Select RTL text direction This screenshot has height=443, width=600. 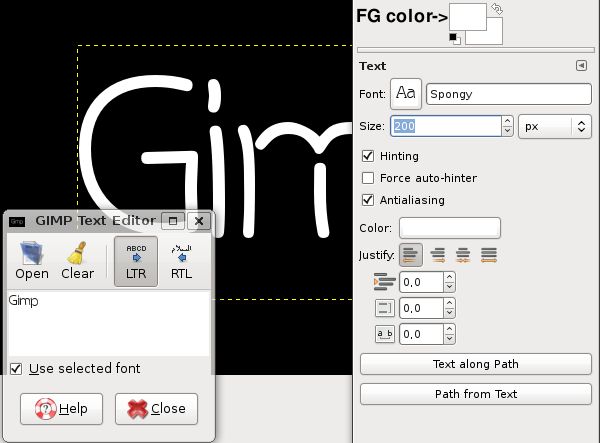pos(181,261)
